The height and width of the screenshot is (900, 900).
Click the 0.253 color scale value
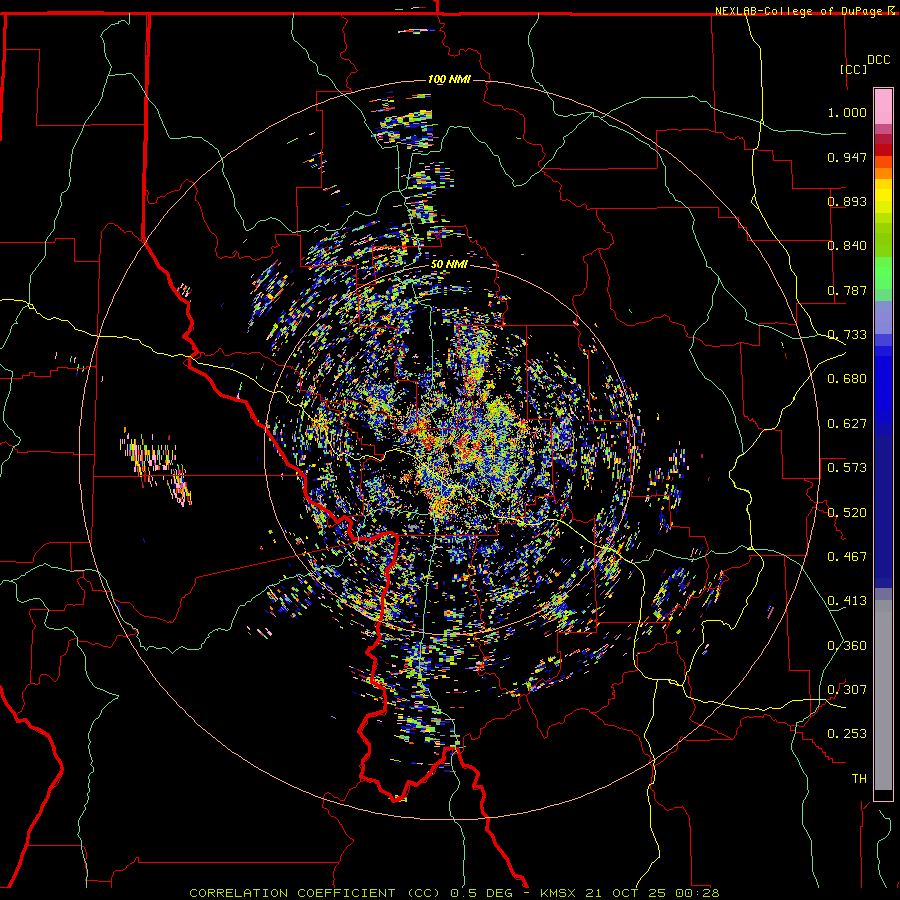pos(847,734)
